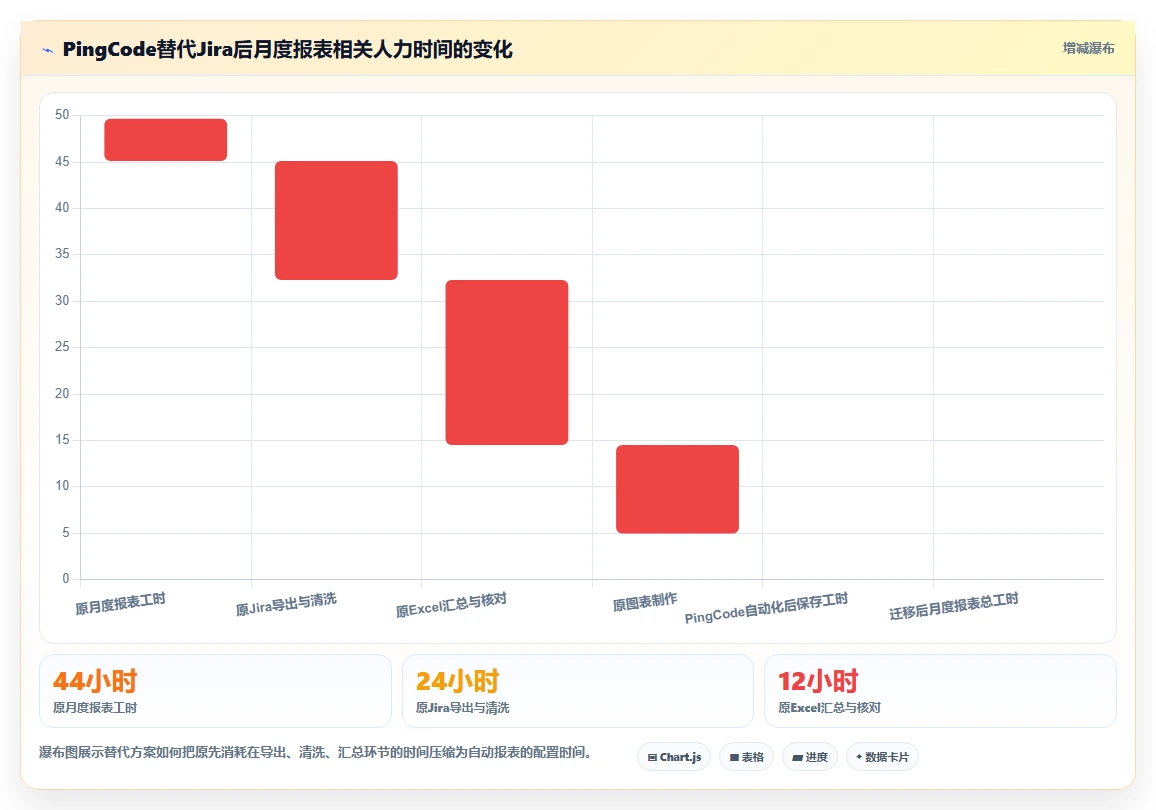Click the description text starting with 瀑布图展示
1156x810 pixels.
coord(315,753)
